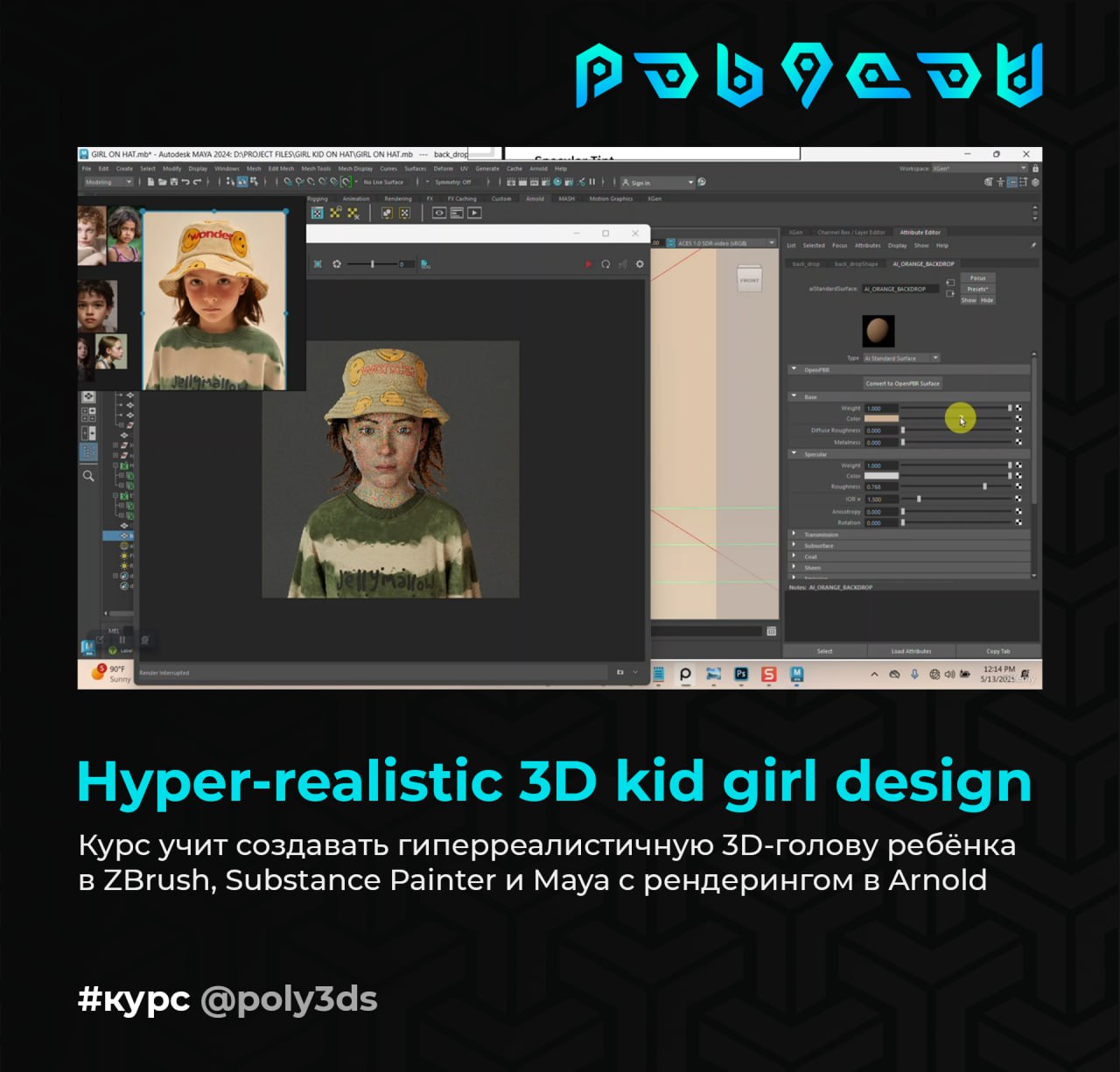Click the material sphere preview thumbnail
This screenshot has width=1120, height=1072.
[878, 332]
